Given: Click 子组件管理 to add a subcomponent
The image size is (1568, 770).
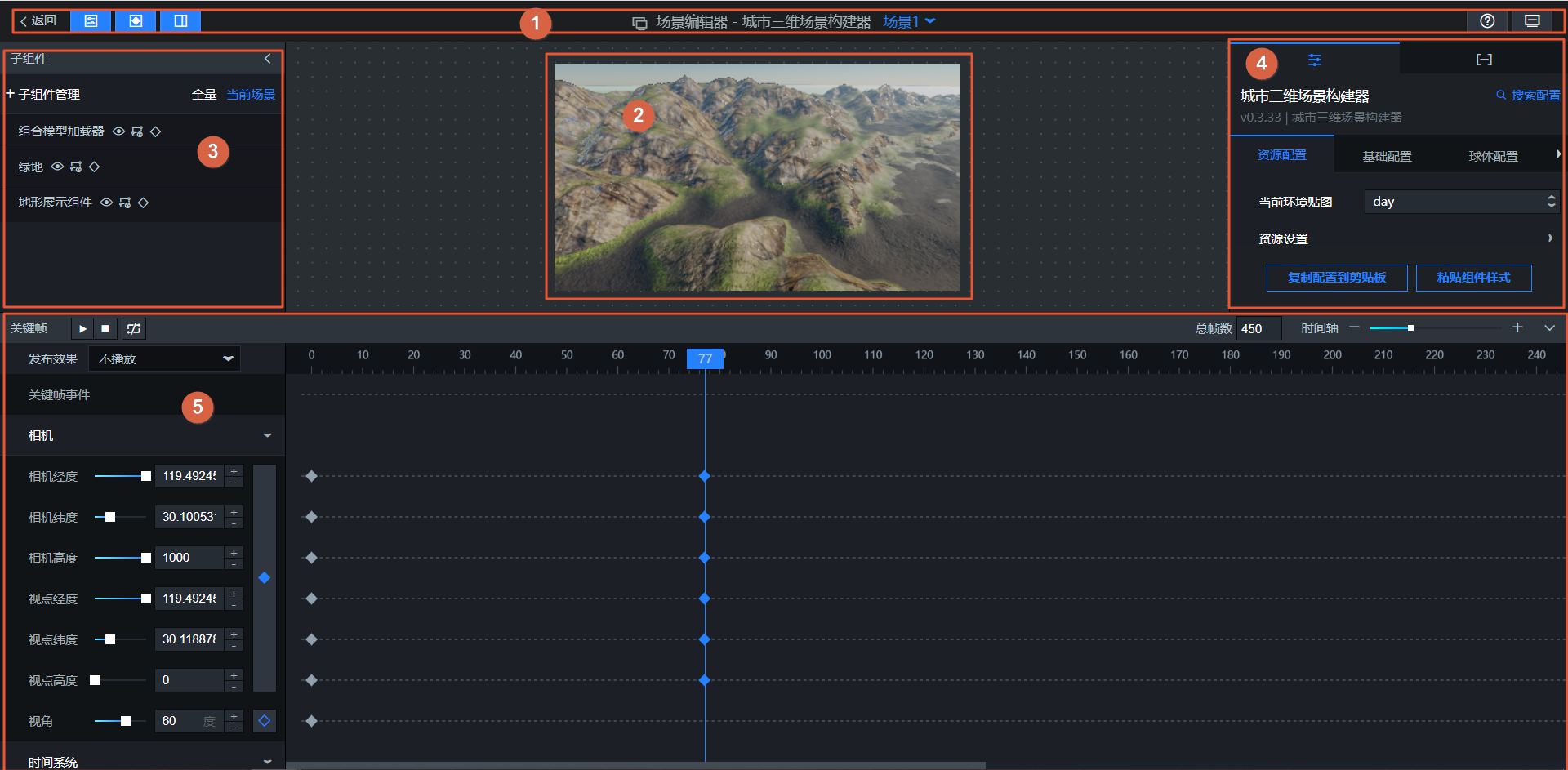Looking at the screenshot, I should pyautogui.click(x=43, y=95).
